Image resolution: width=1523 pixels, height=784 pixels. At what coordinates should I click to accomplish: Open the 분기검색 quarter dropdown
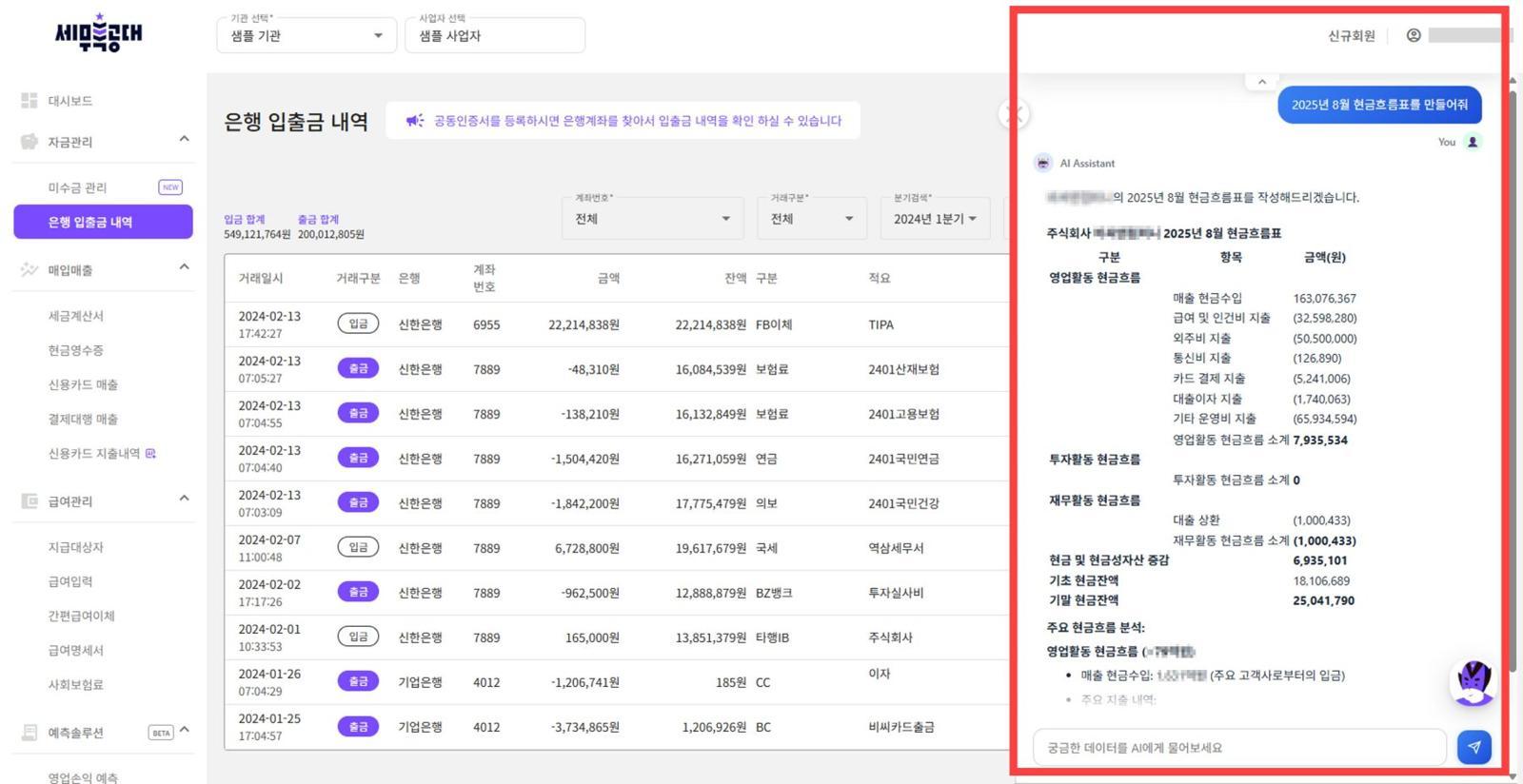coord(934,219)
